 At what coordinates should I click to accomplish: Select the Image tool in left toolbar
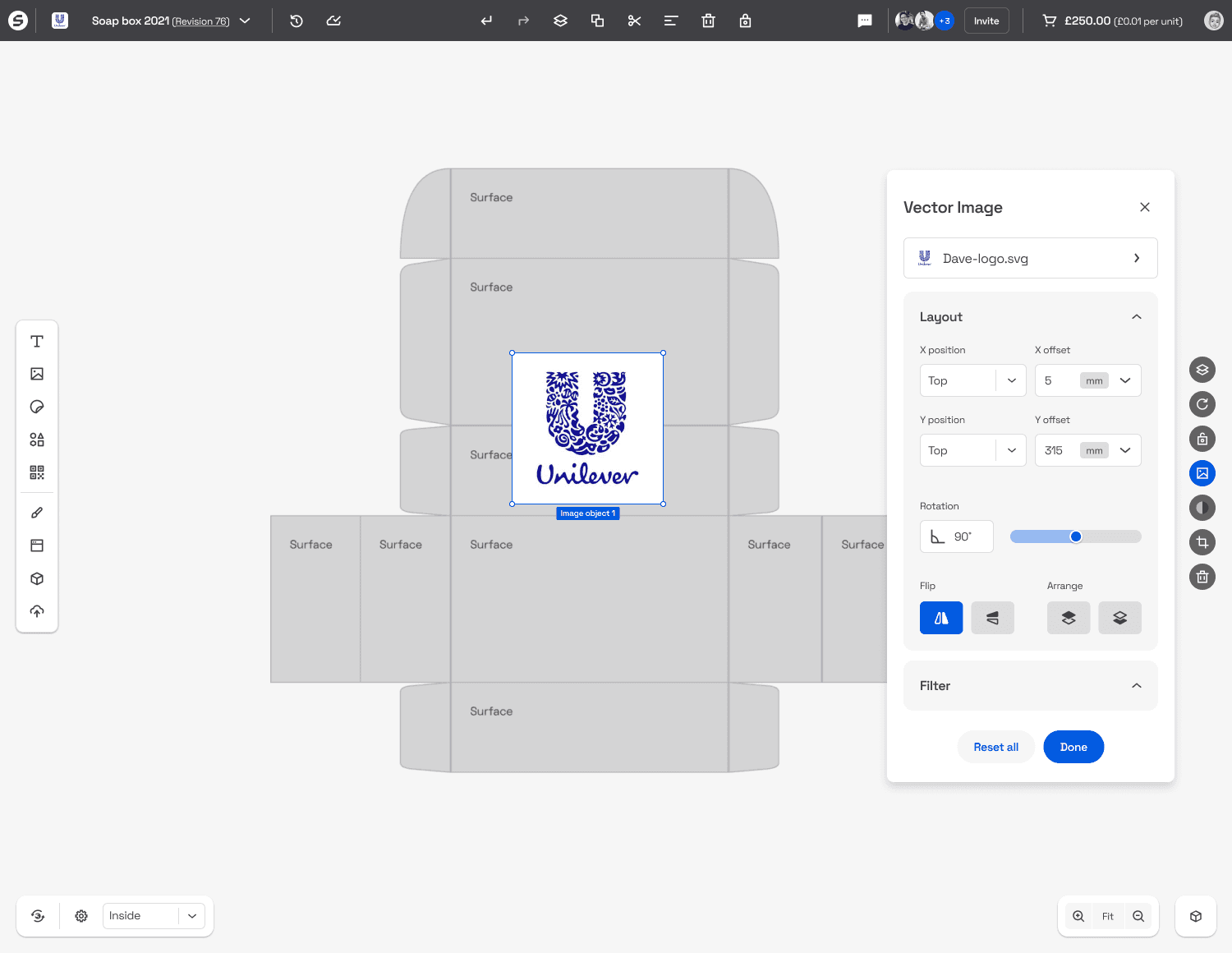(37, 374)
